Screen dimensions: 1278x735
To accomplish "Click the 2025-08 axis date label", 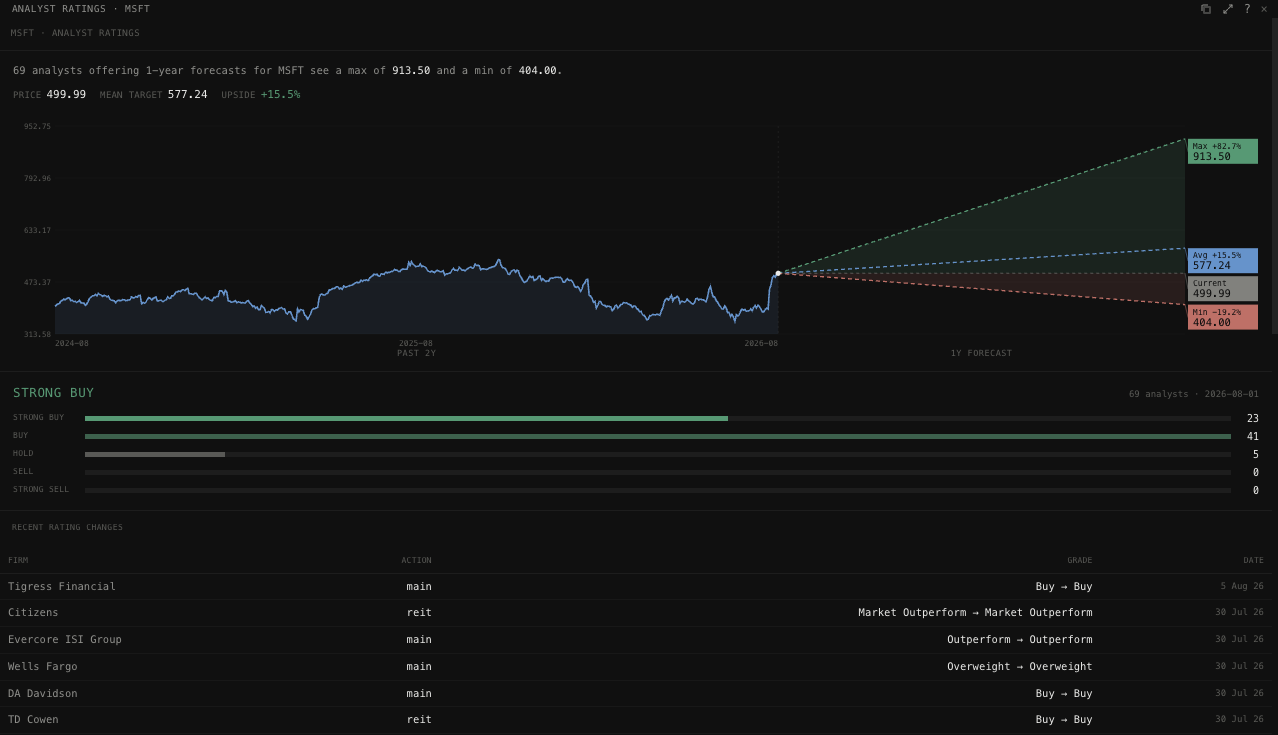I will pos(416,343).
